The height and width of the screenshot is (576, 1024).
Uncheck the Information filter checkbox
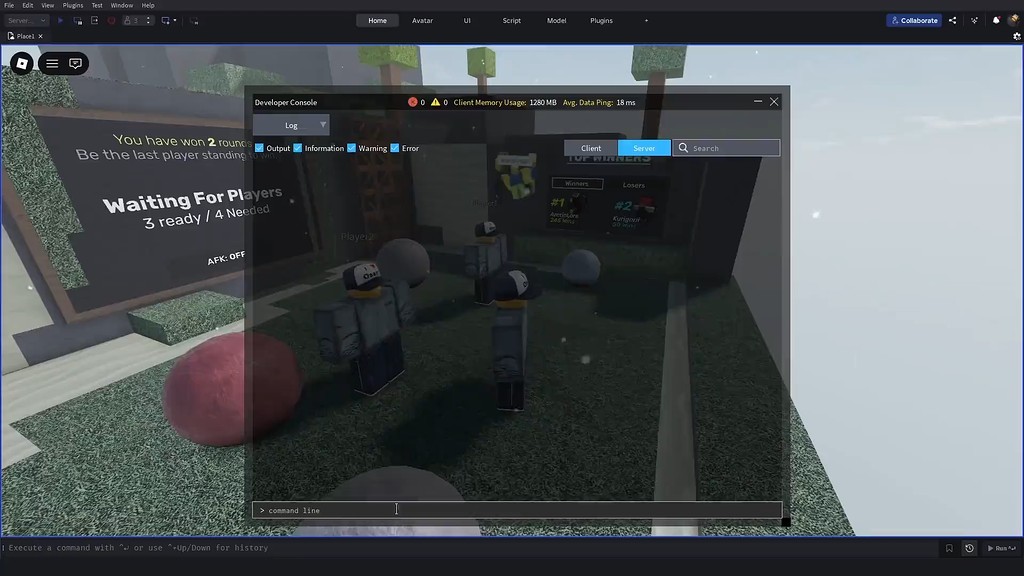[298, 148]
